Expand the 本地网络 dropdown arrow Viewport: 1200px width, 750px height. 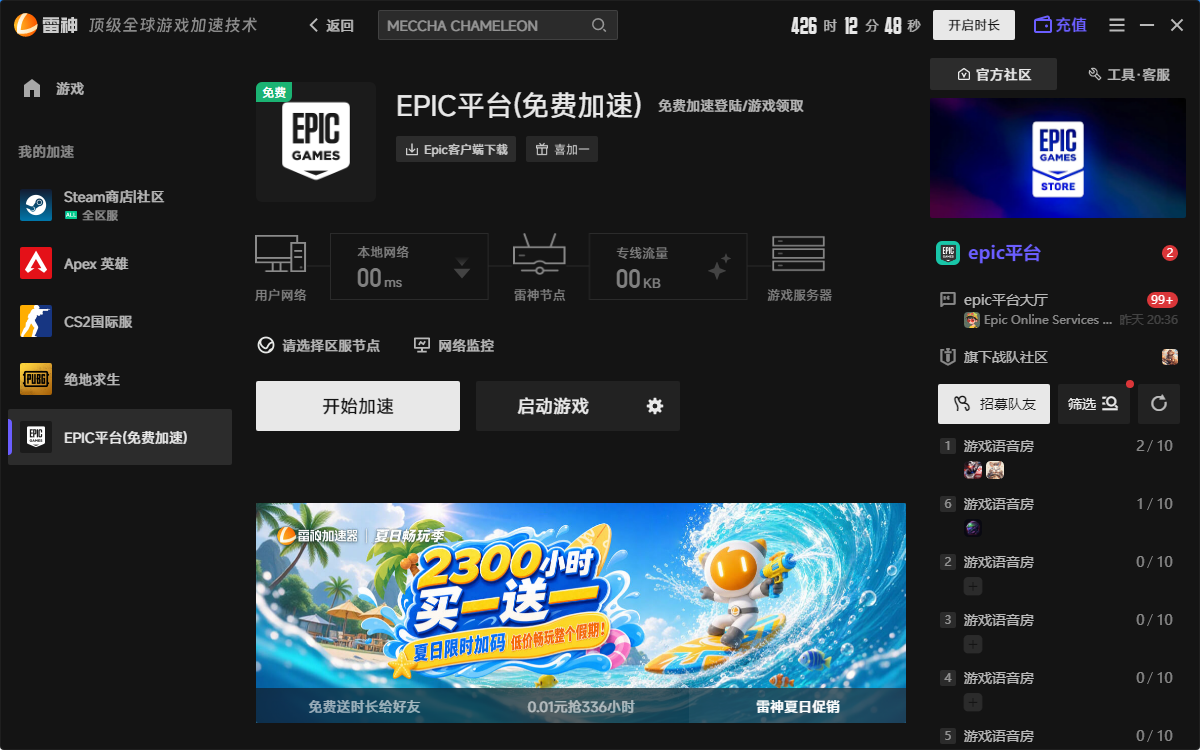pos(462,268)
